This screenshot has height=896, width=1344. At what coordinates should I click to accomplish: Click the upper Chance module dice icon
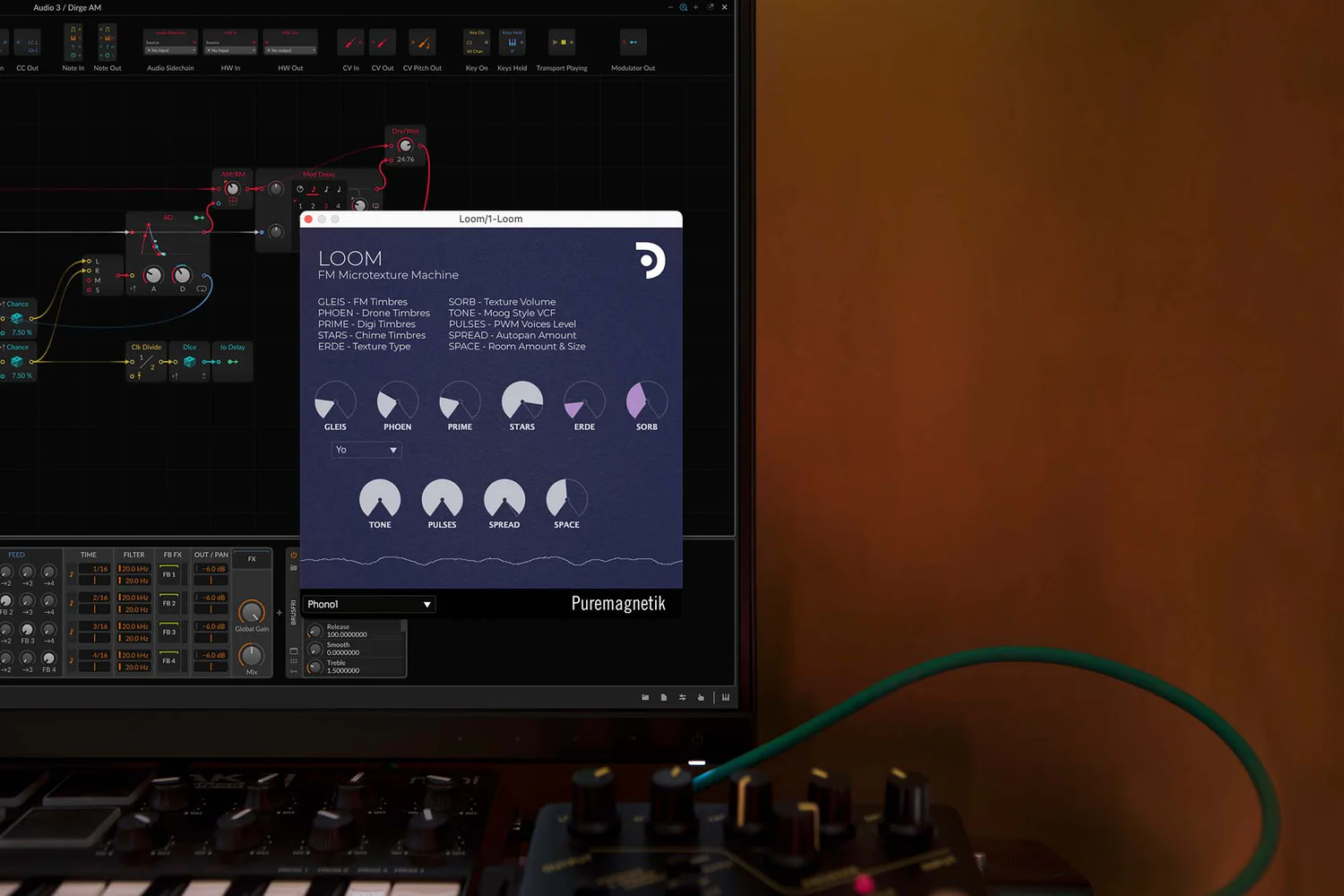click(16, 318)
